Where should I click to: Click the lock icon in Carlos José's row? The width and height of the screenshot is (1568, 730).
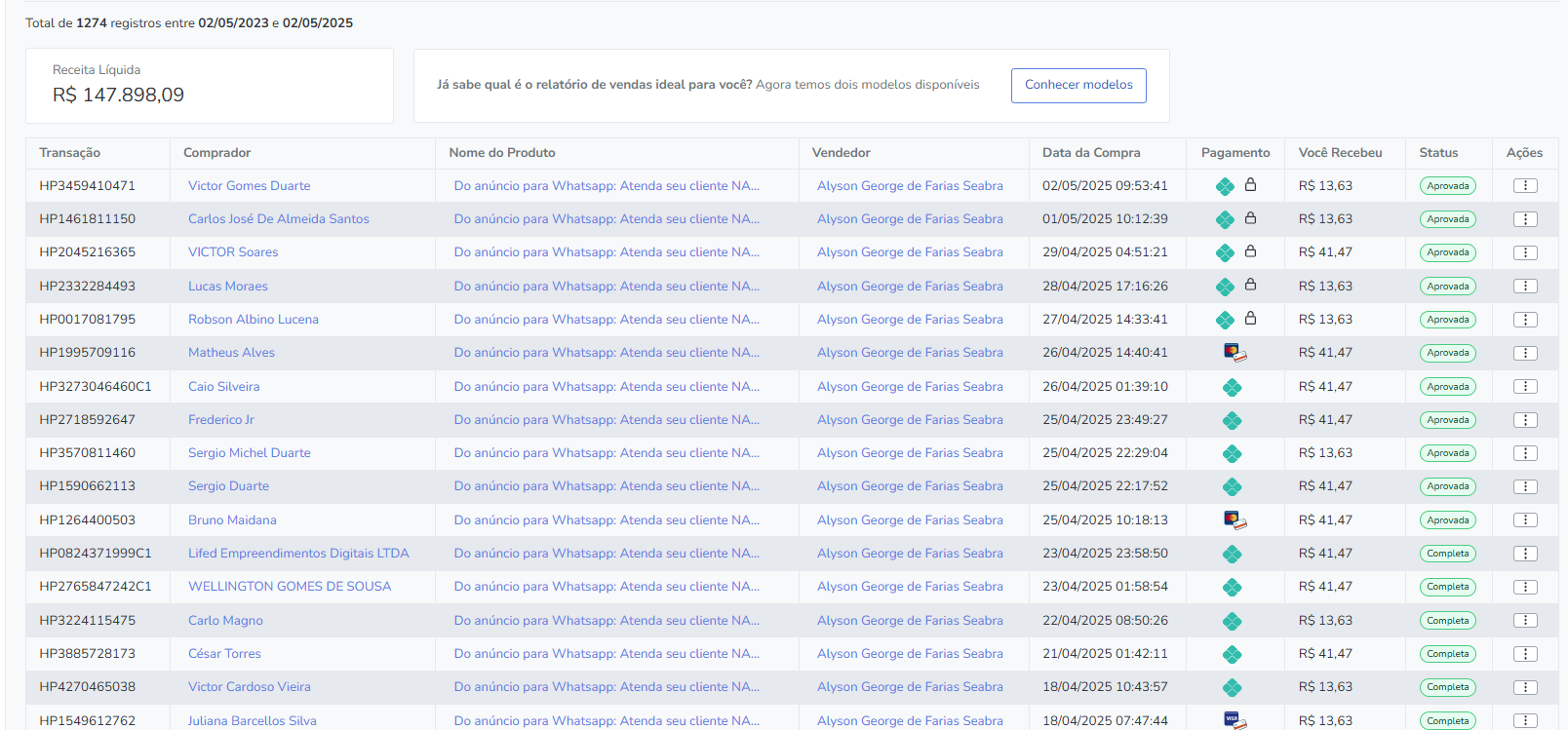1250,218
